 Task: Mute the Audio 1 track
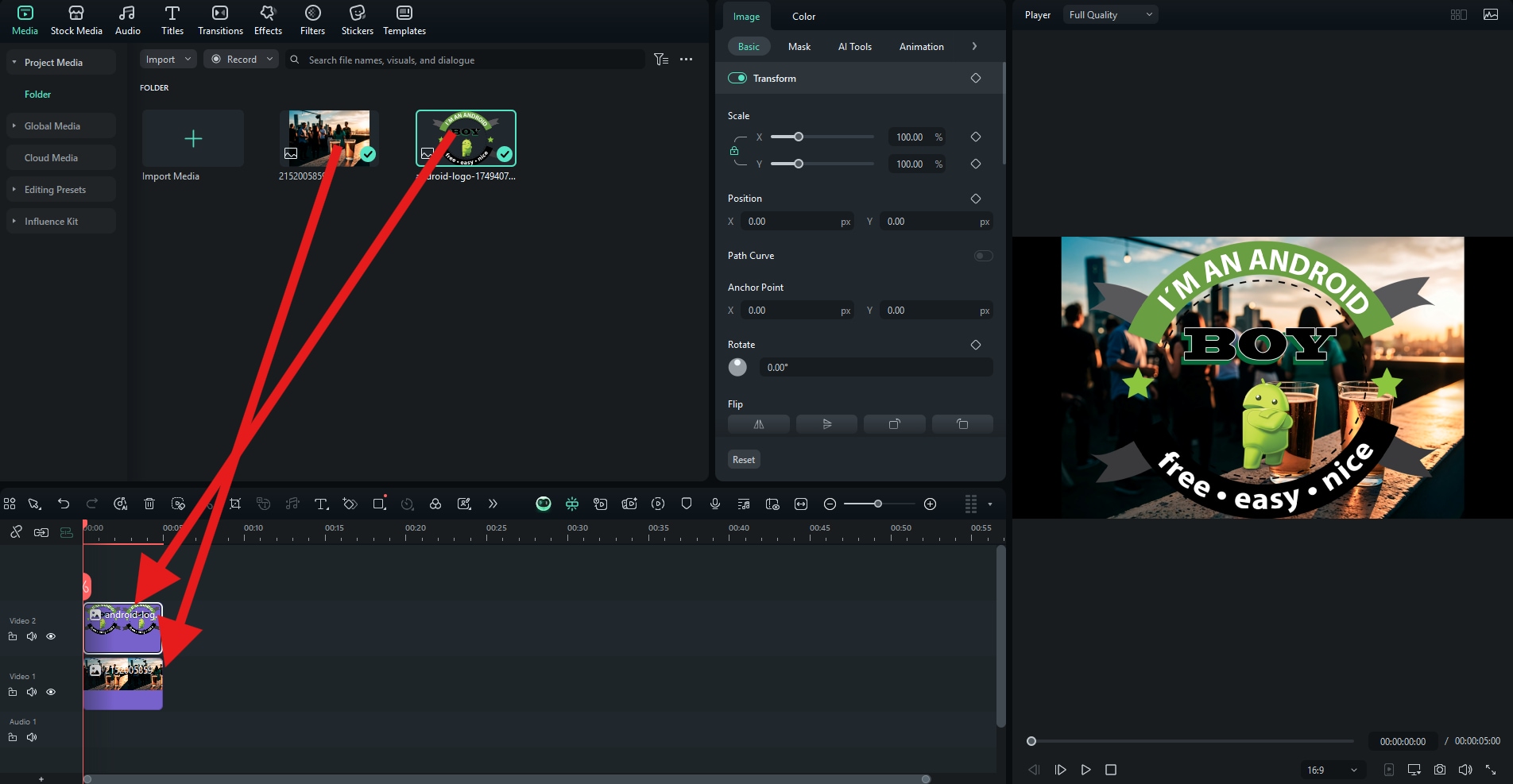pyautogui.click(x=32, y=737)
